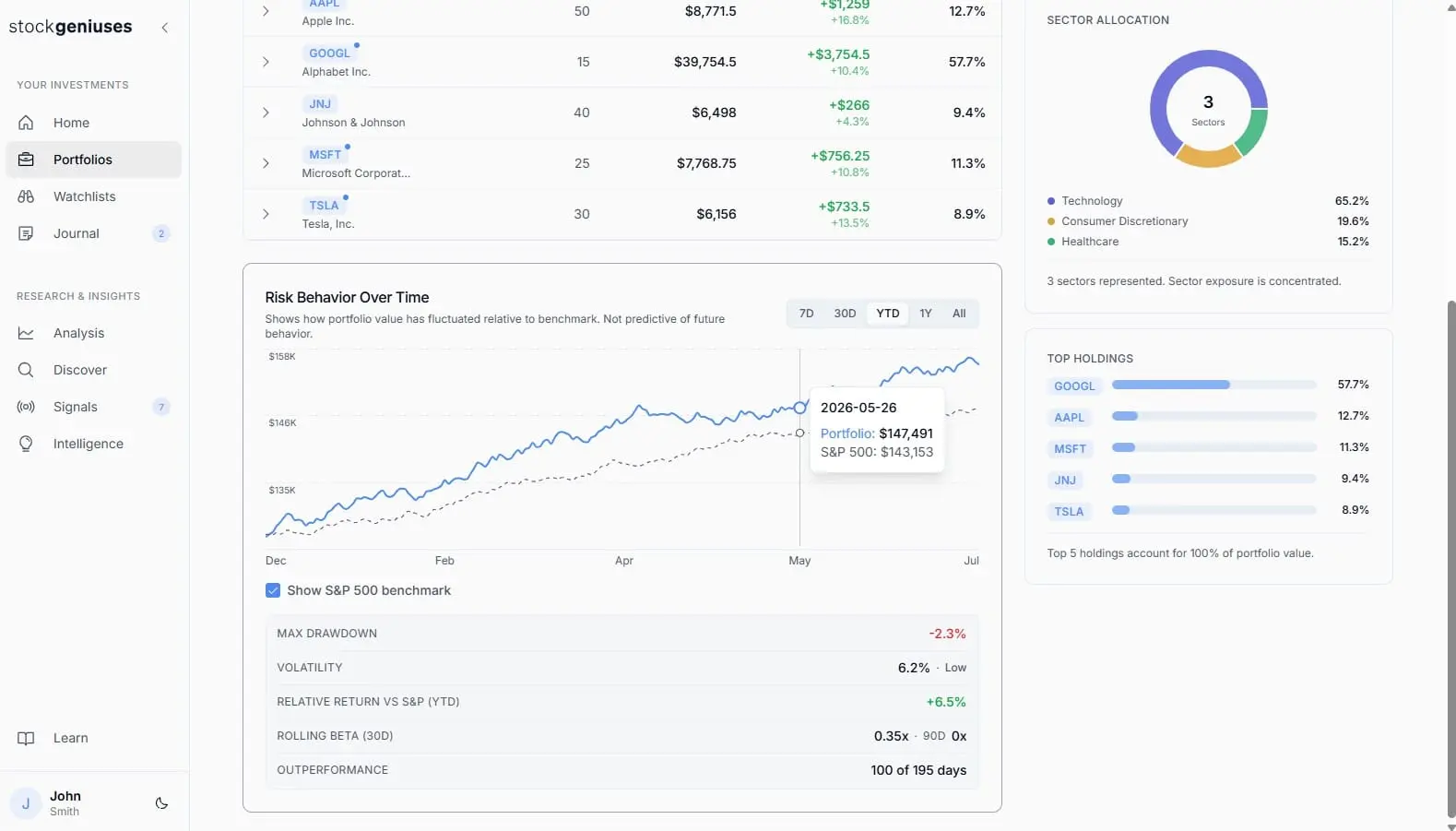Click the Watchlists binoculars icon
The image size is (1456, 831).
coord(26,196)
